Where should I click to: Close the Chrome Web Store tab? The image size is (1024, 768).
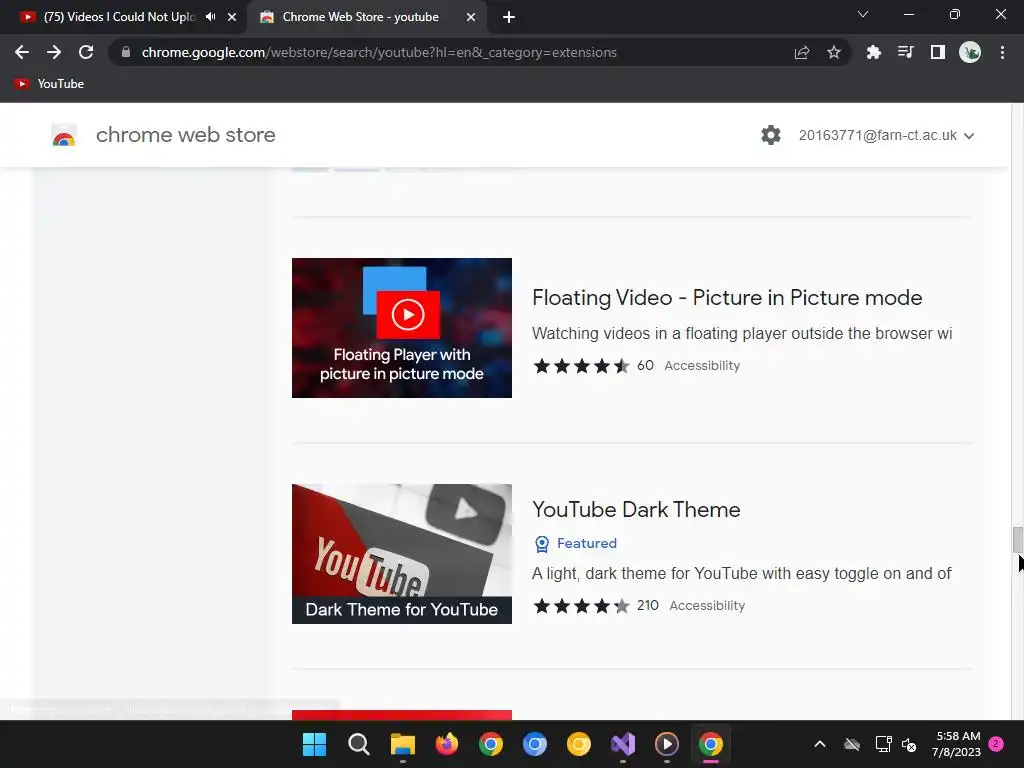click(x=471, y=17)
